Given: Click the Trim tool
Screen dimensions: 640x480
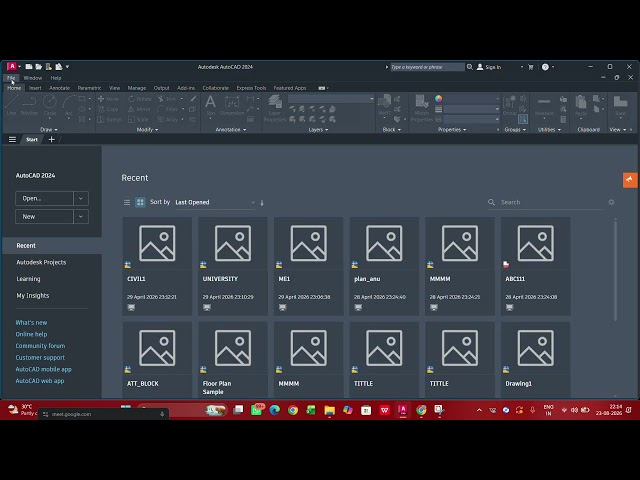Looking at the screenshot, I should tap(167, 99).
